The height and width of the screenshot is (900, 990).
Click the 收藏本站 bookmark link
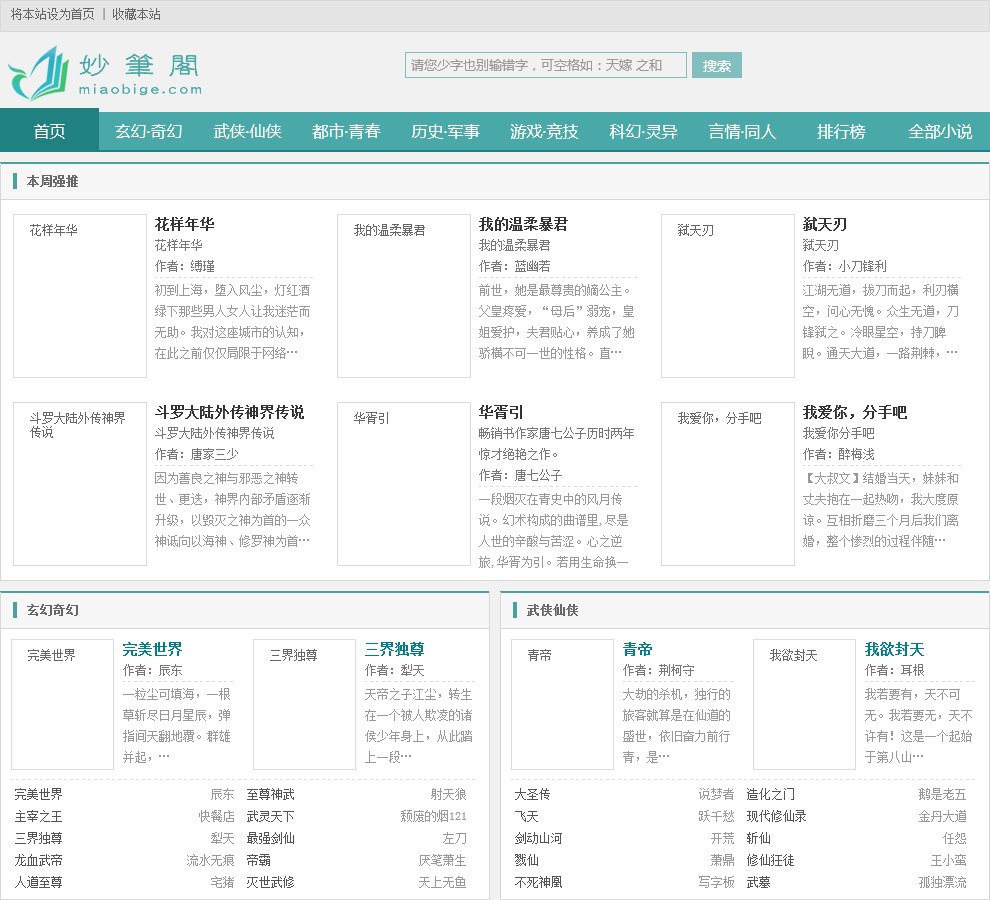tap(136, 14)
